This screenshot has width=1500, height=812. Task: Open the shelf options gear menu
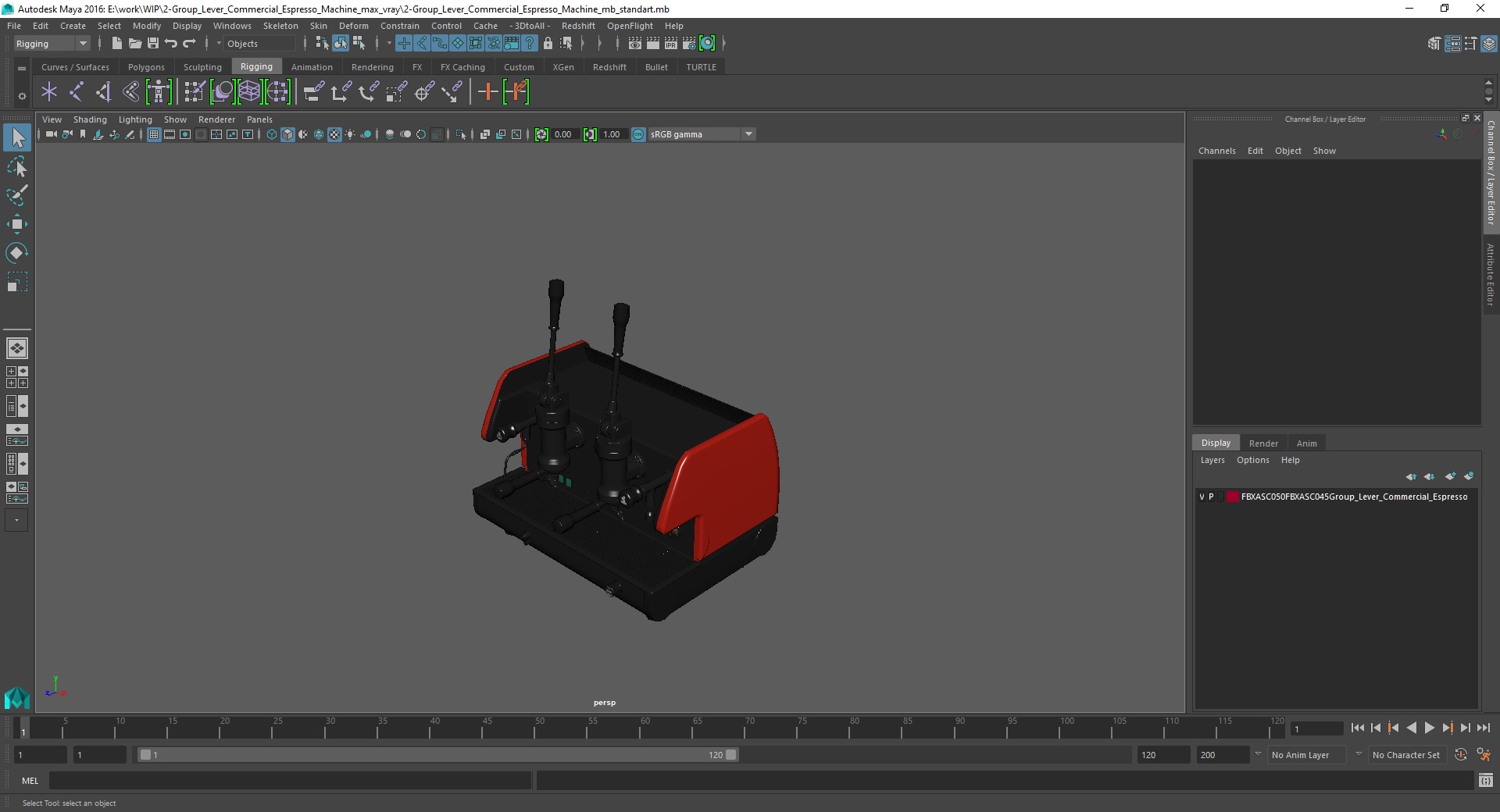point(22,96)
